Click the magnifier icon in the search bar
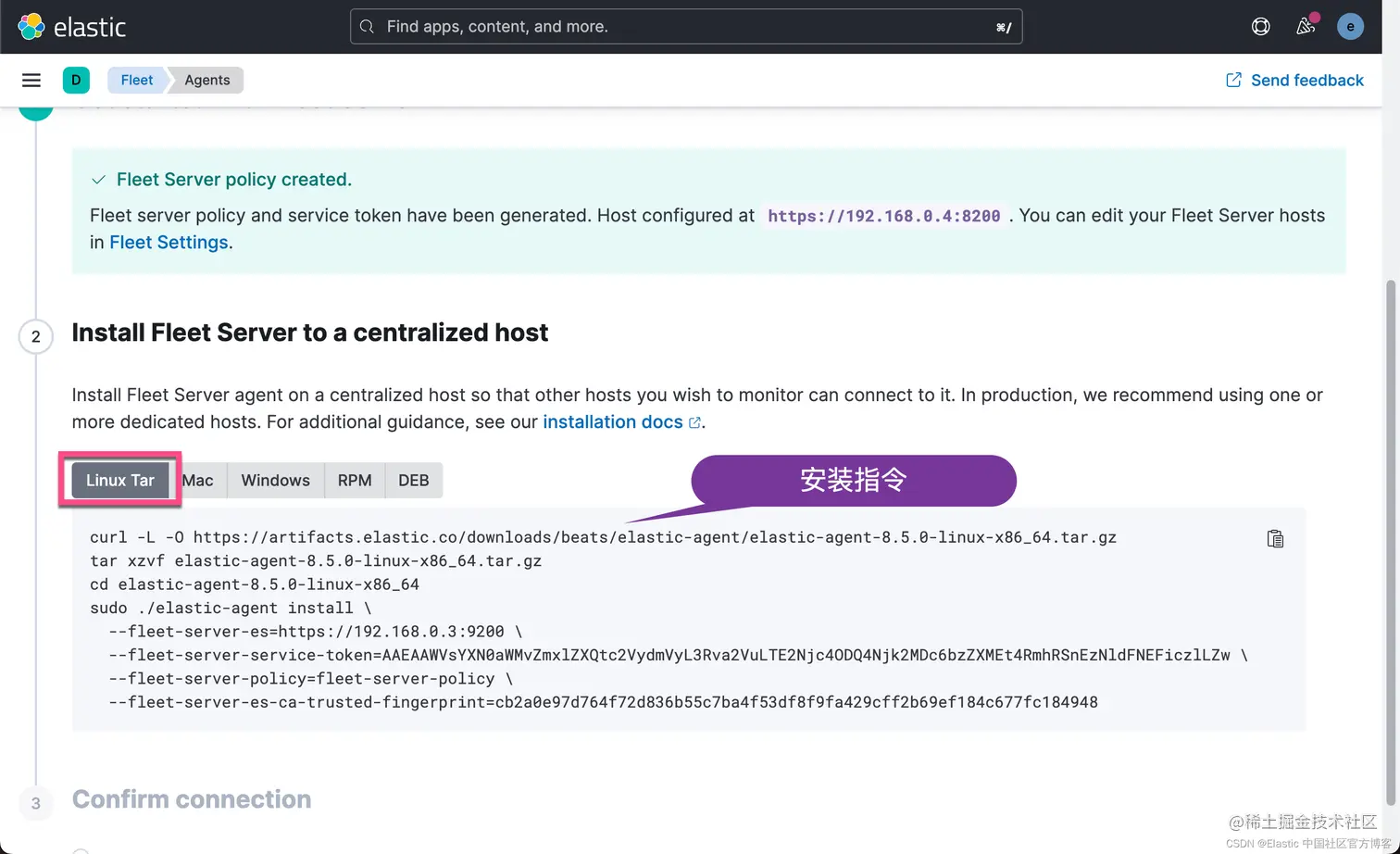 coord(368,27)
